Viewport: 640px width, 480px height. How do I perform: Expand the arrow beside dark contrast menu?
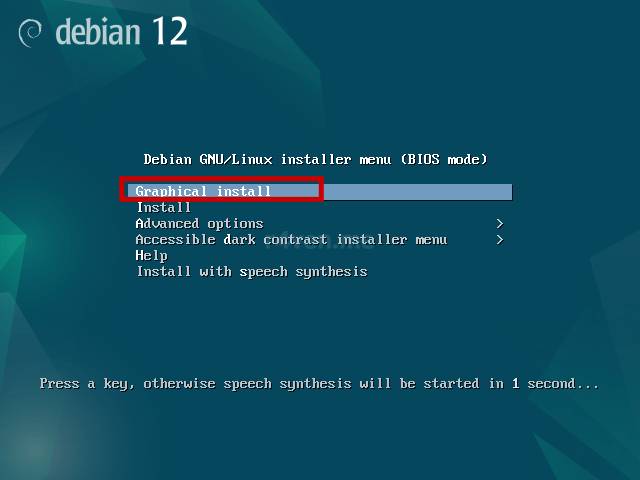500,240
